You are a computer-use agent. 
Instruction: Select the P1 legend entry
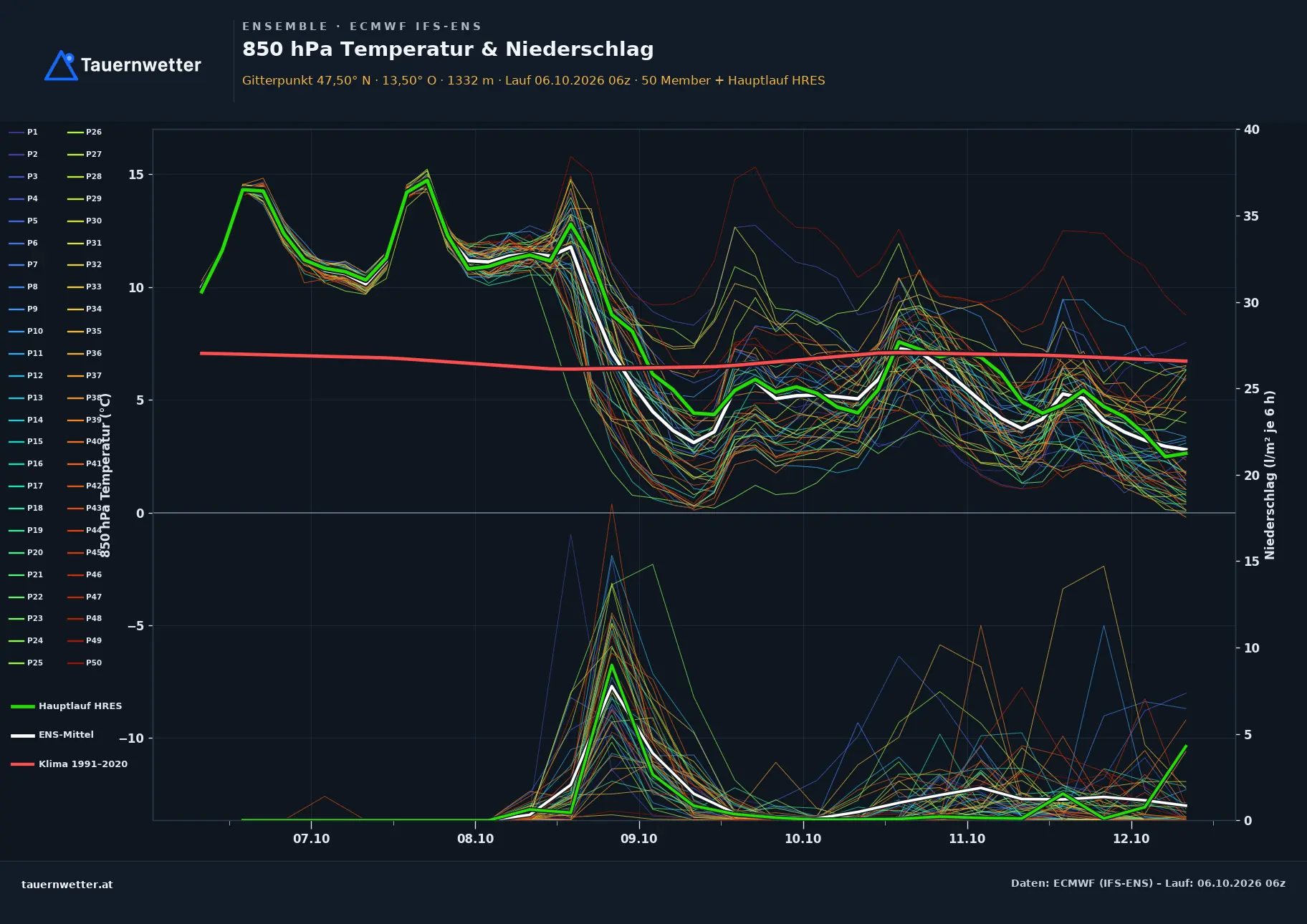tap(24, 132)
